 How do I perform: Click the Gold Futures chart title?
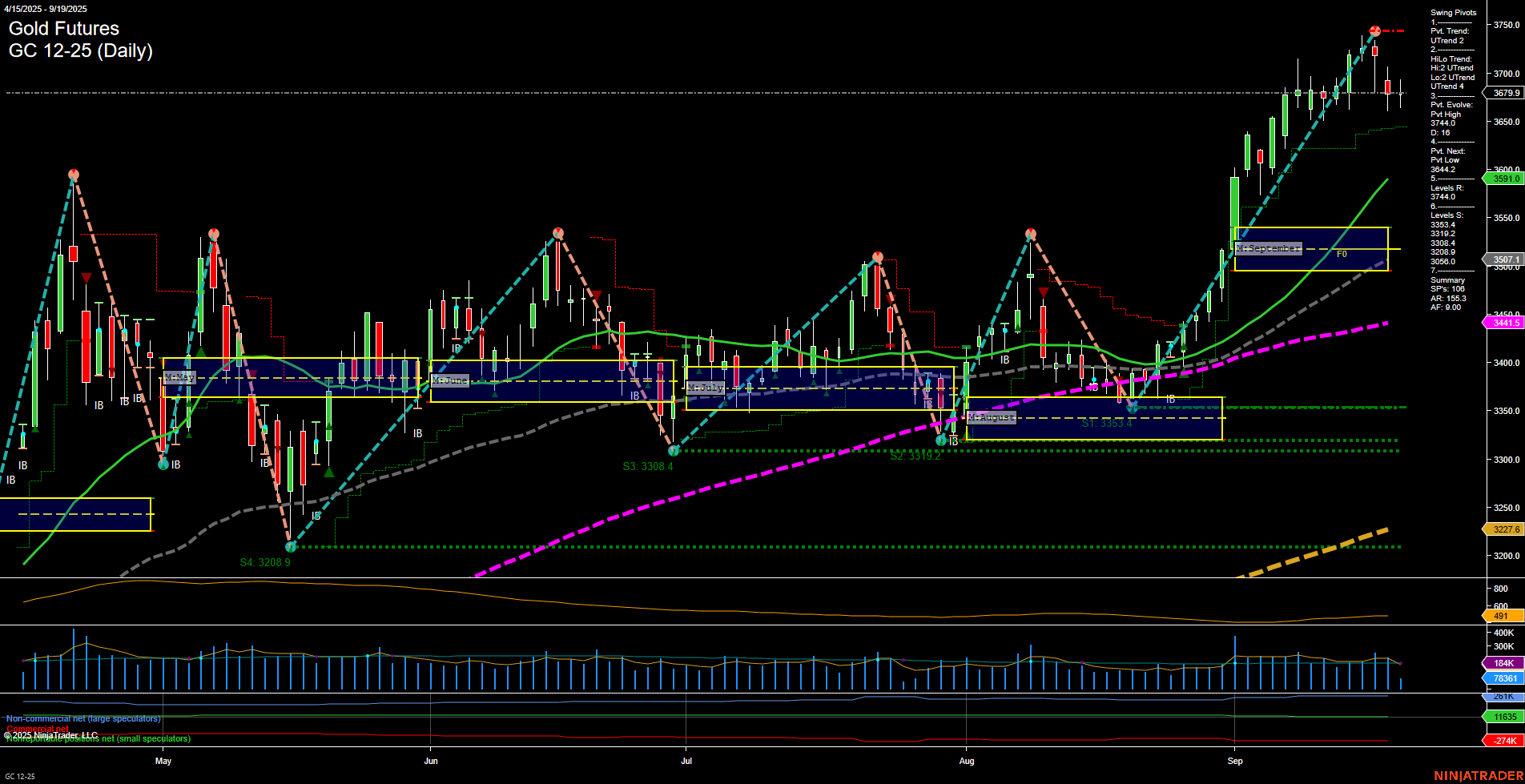click(64, 29)
